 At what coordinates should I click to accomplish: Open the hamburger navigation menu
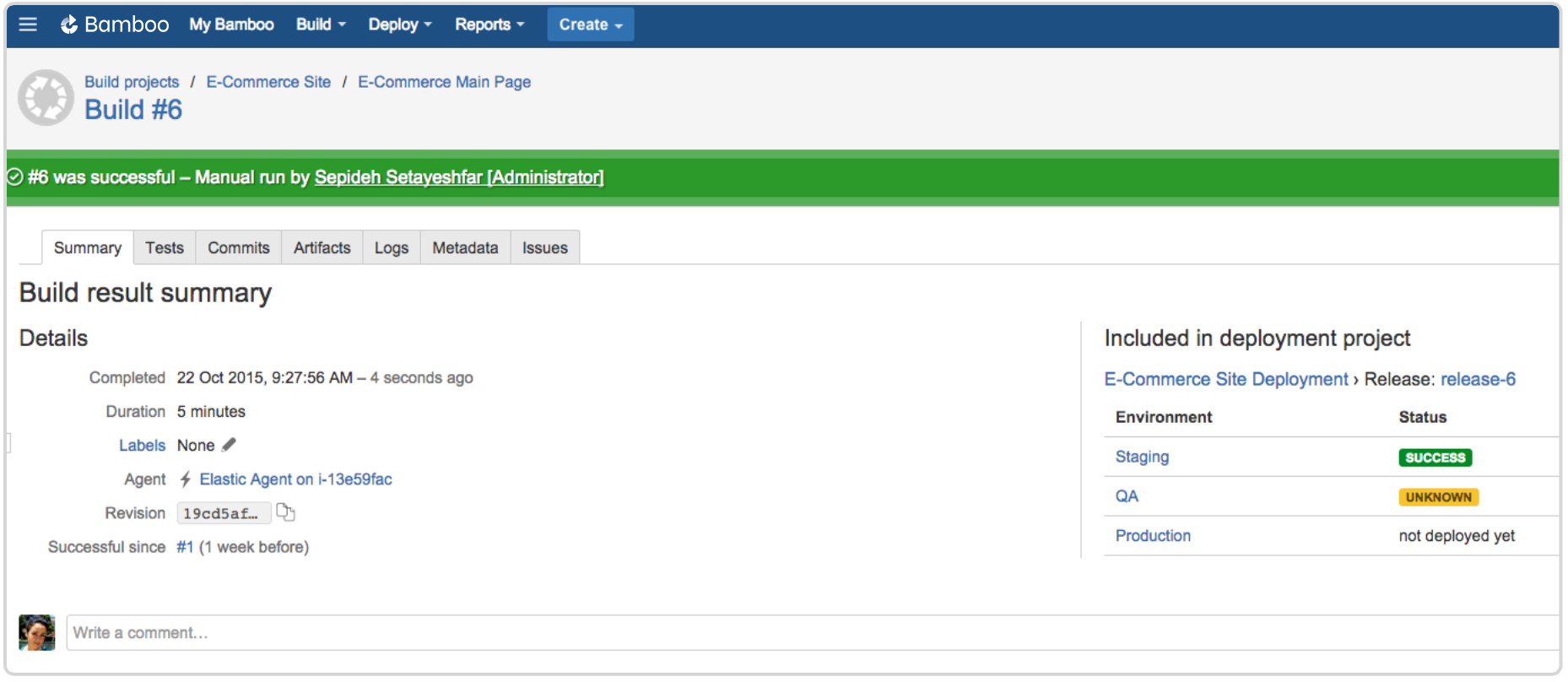(28, 24)
